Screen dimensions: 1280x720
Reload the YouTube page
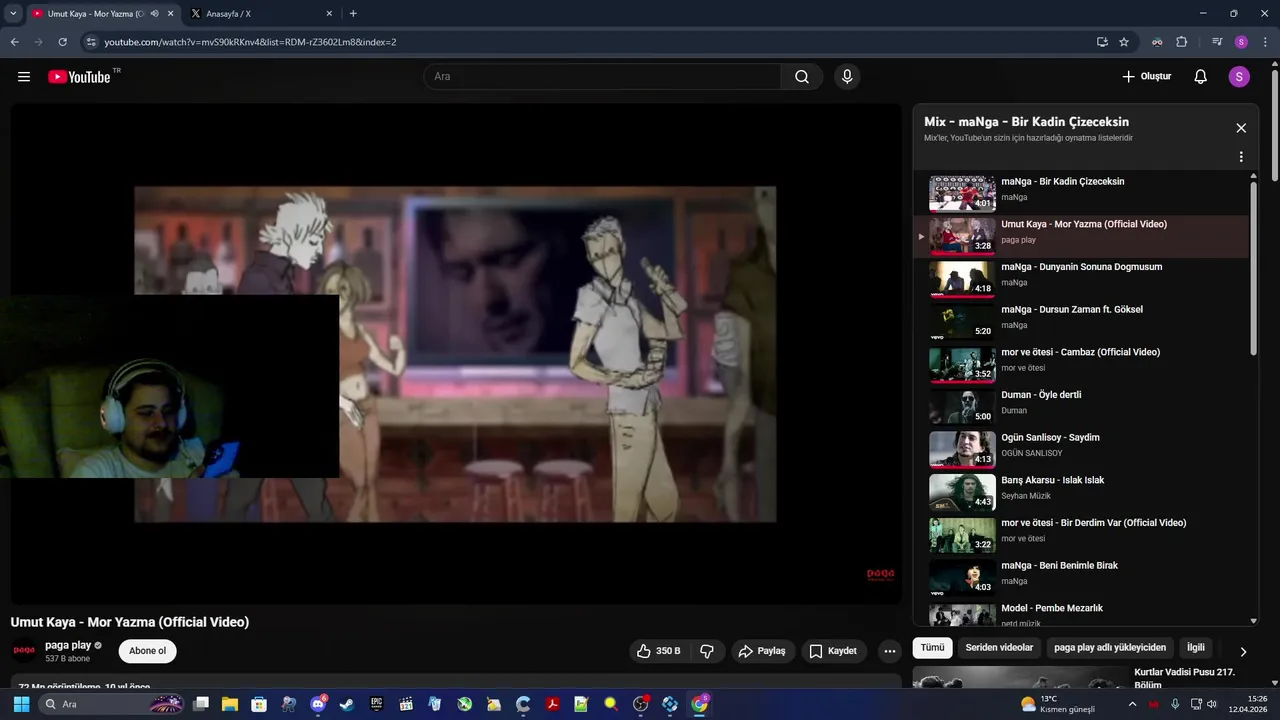(63, 42)
